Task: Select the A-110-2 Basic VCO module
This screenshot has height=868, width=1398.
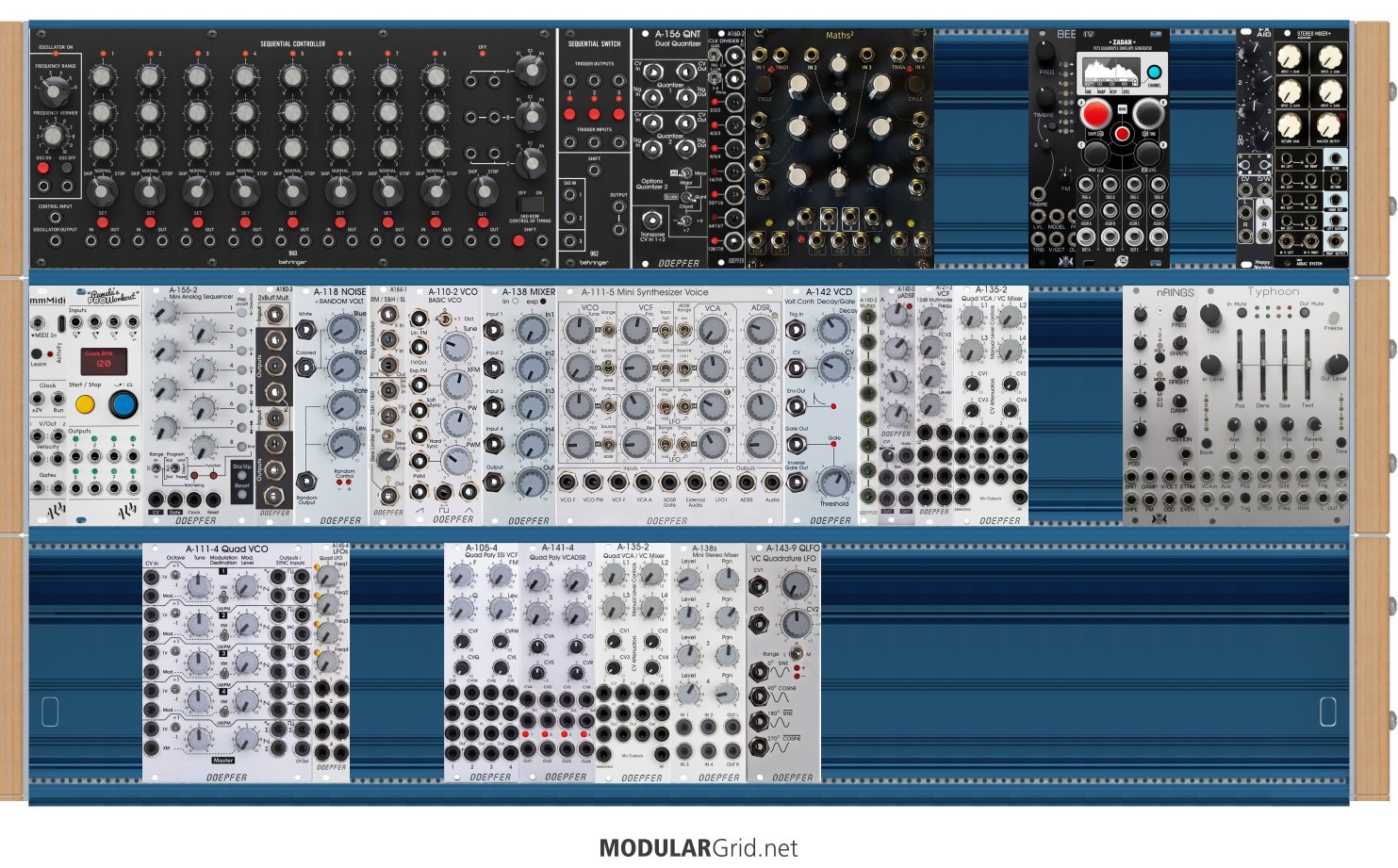Action: click(x=444, y=405)
